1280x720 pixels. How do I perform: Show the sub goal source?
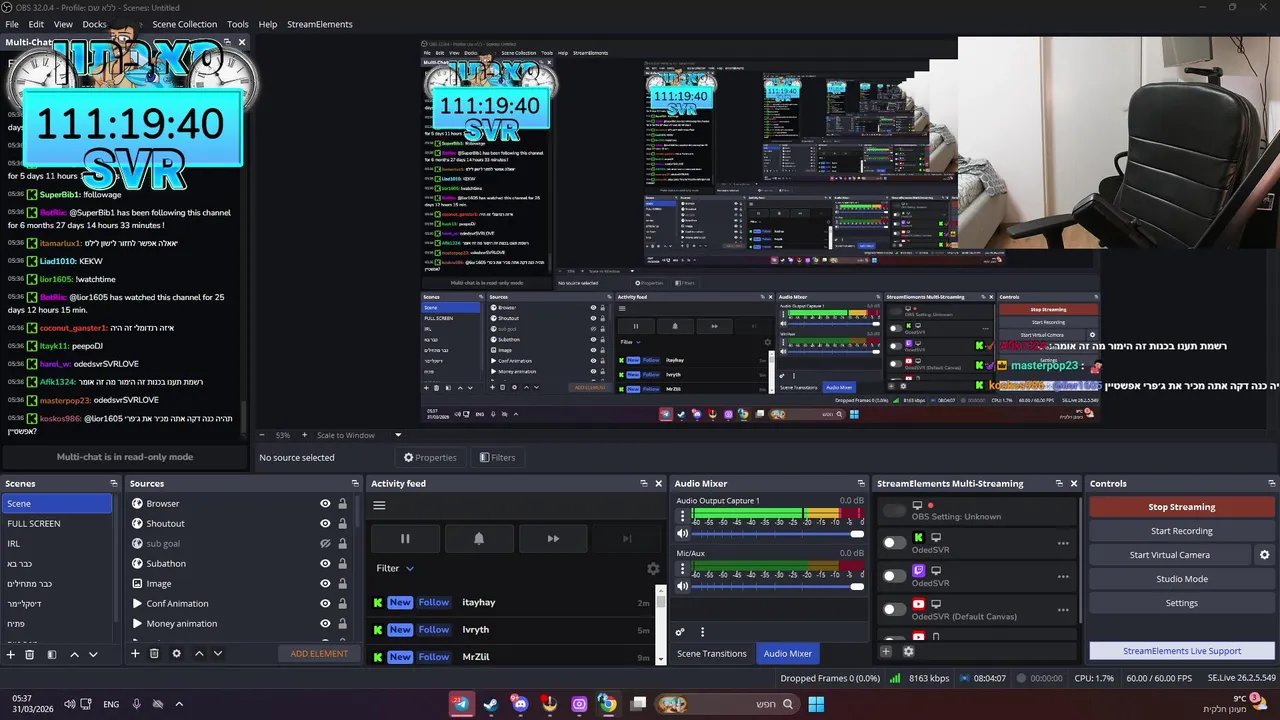click(x=325, y=544)
